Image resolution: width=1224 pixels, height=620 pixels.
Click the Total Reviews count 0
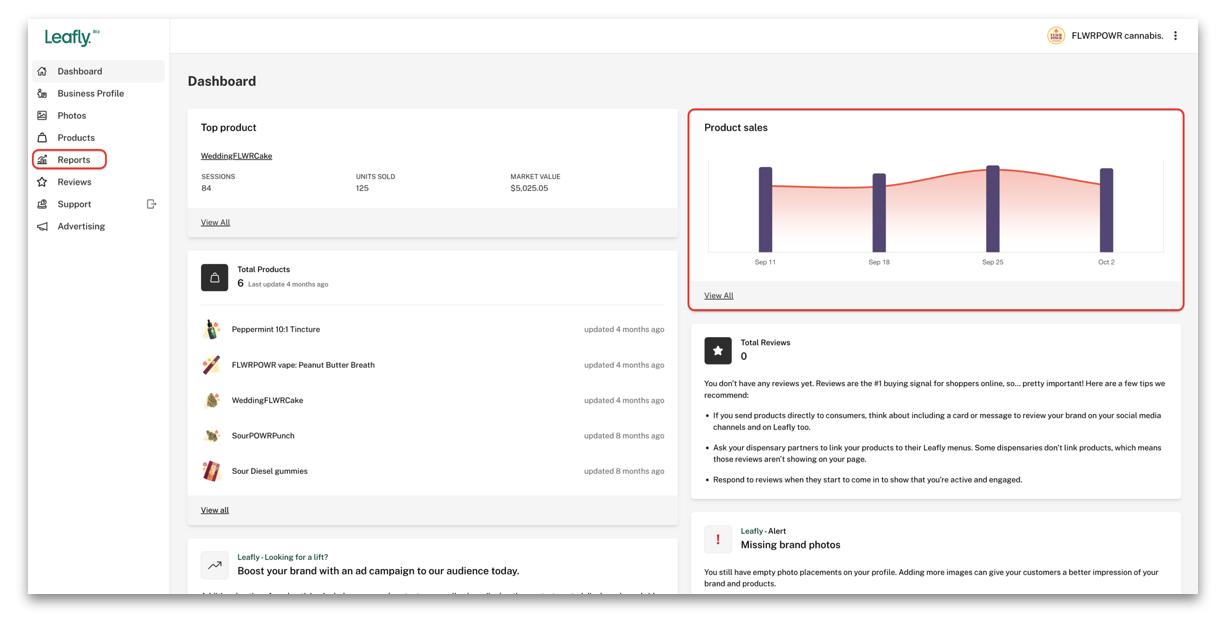(x=744, y=356)
